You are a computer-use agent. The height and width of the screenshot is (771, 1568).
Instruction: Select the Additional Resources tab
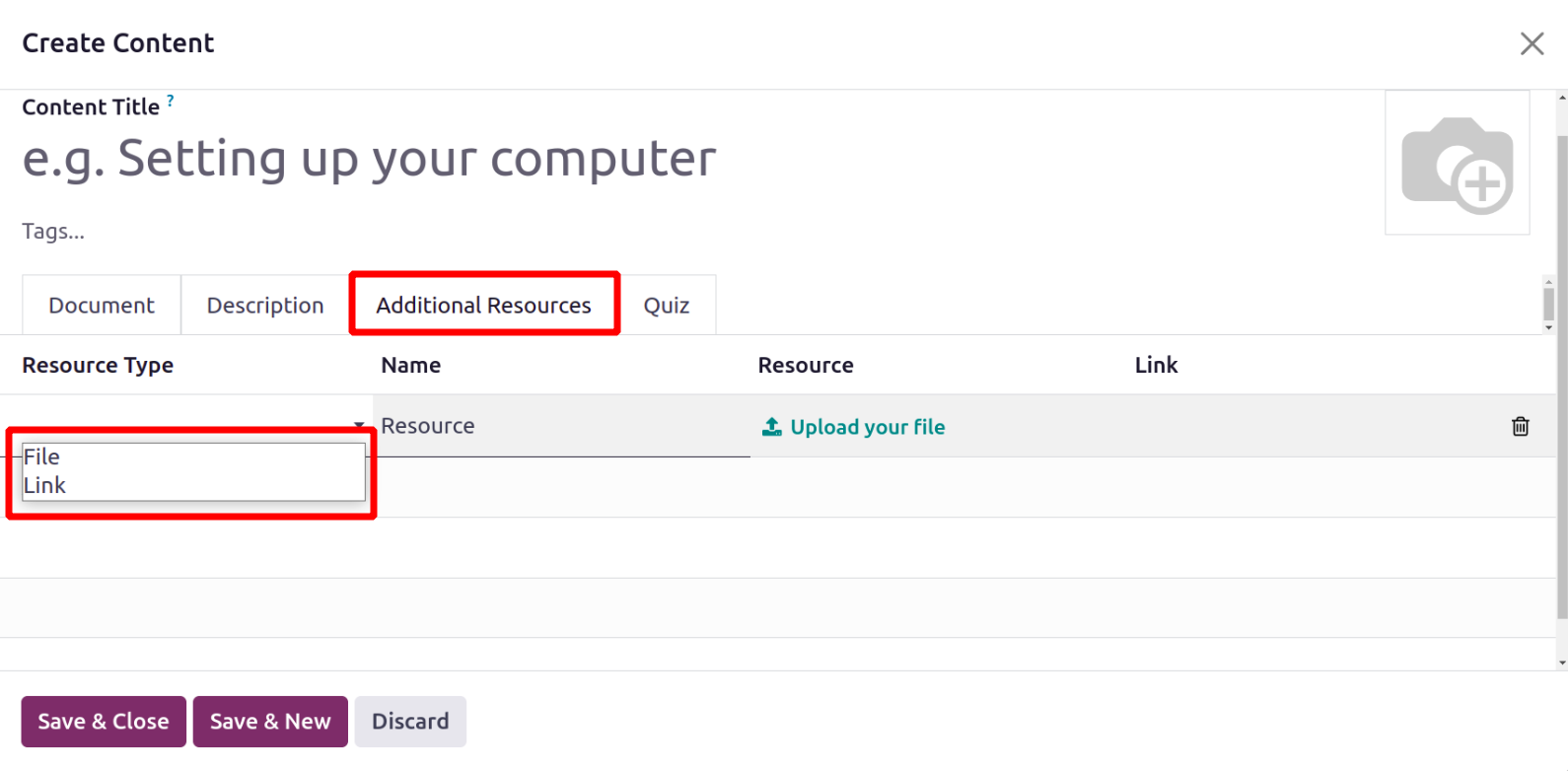point(484,305)
